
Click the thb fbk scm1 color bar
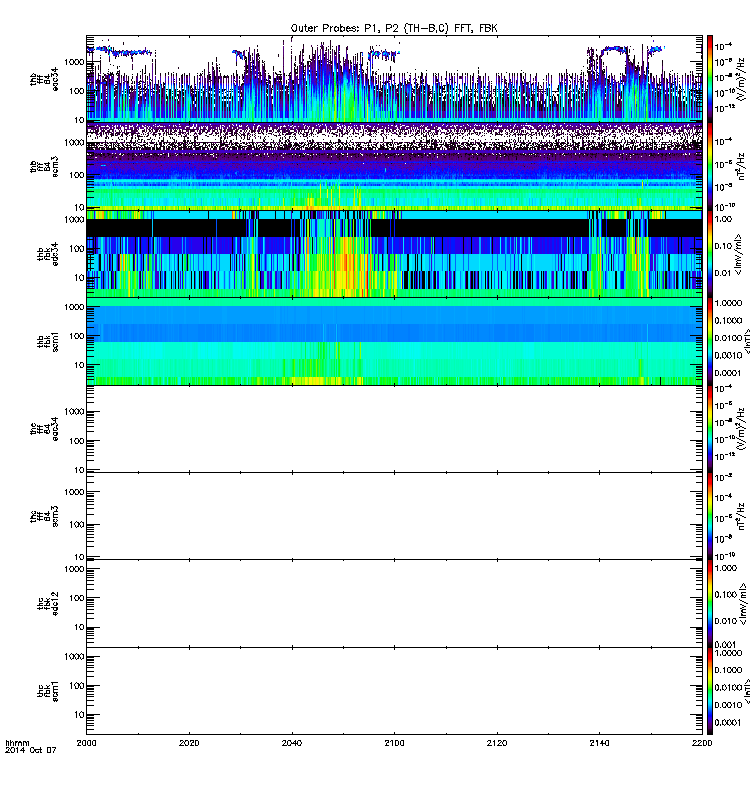tap(710, 341)
